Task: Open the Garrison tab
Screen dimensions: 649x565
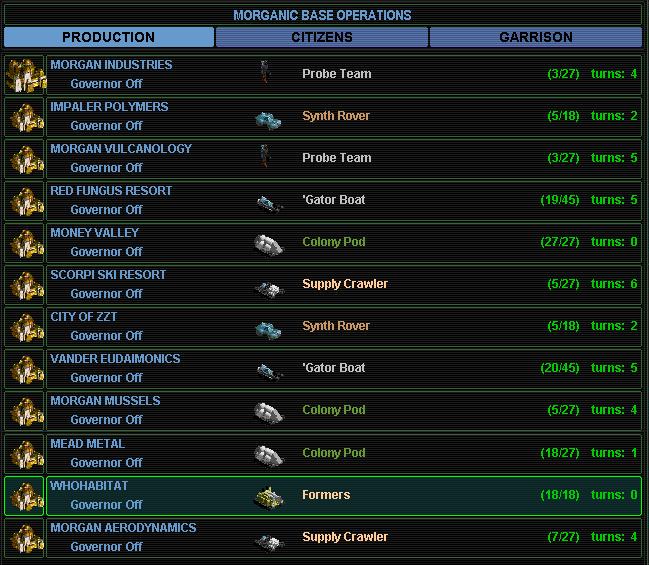Action: [535, 37]
